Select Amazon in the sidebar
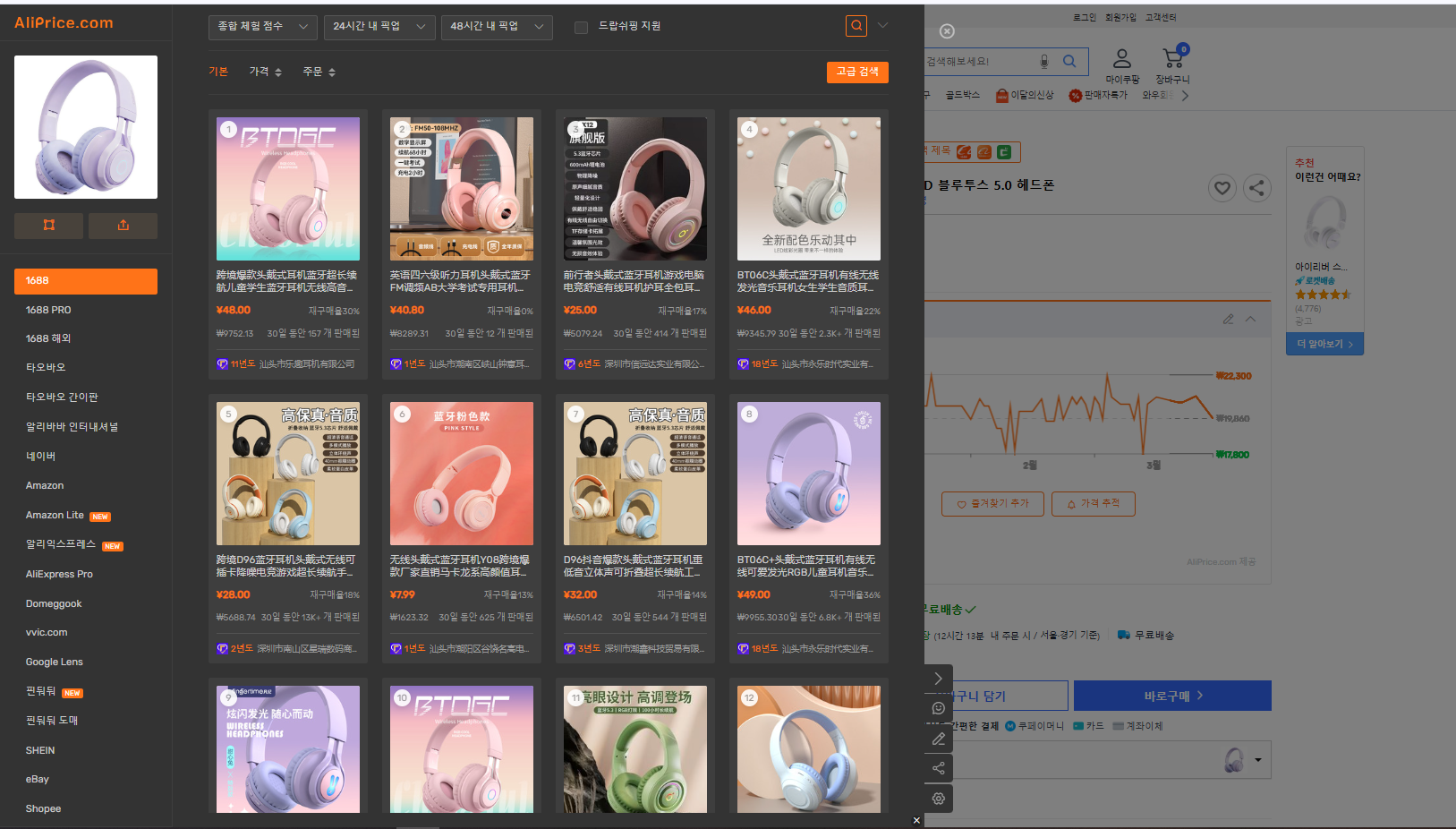 coord(45,486)
